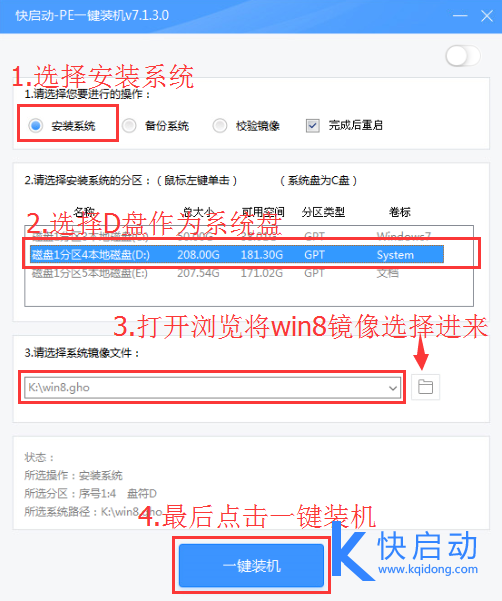Select the 备份系统 radio option
This screenshot has width=502, height=601.
[x=129, y=125]
